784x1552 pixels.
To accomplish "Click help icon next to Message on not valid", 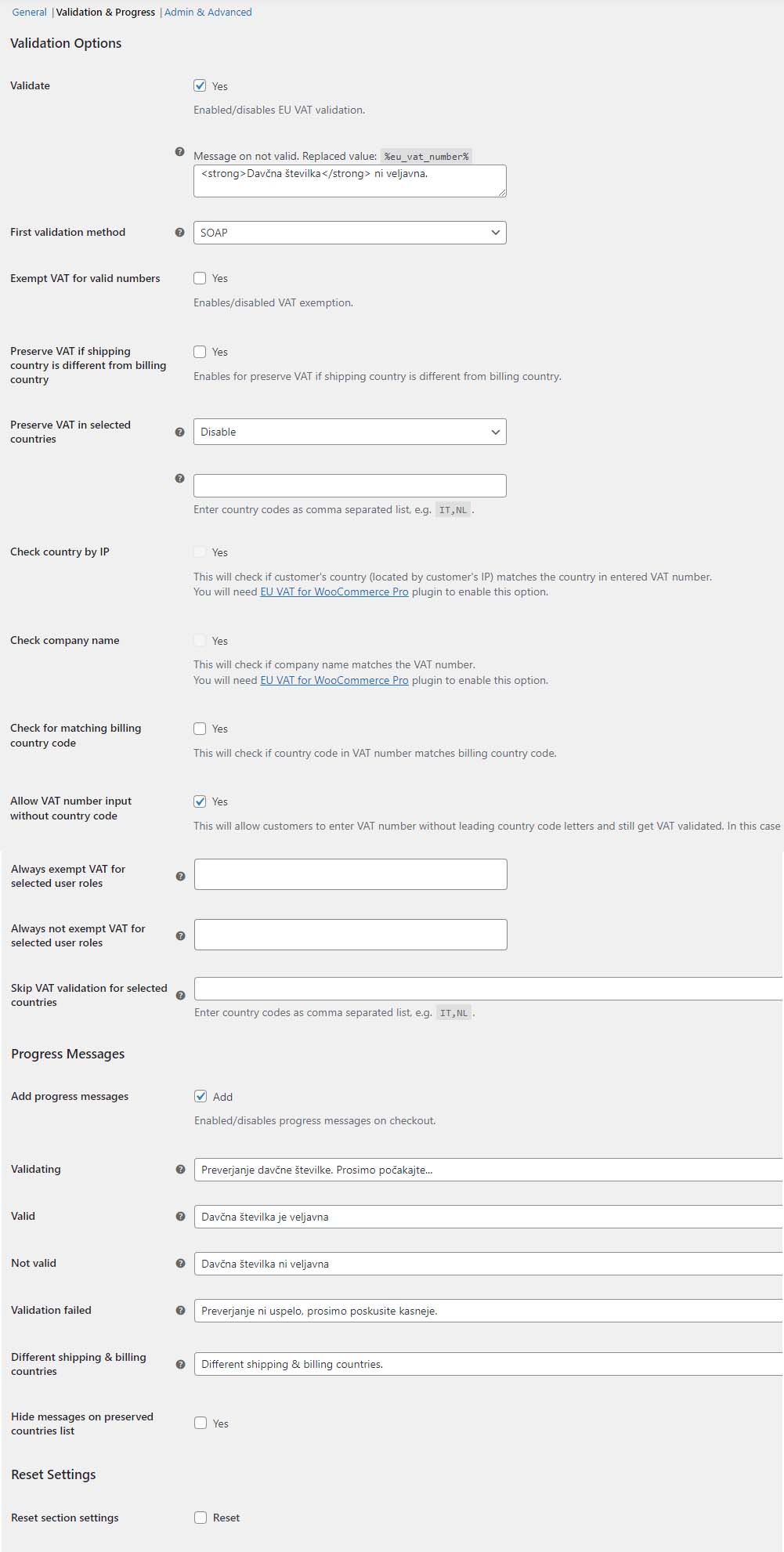I will (179, 151).
